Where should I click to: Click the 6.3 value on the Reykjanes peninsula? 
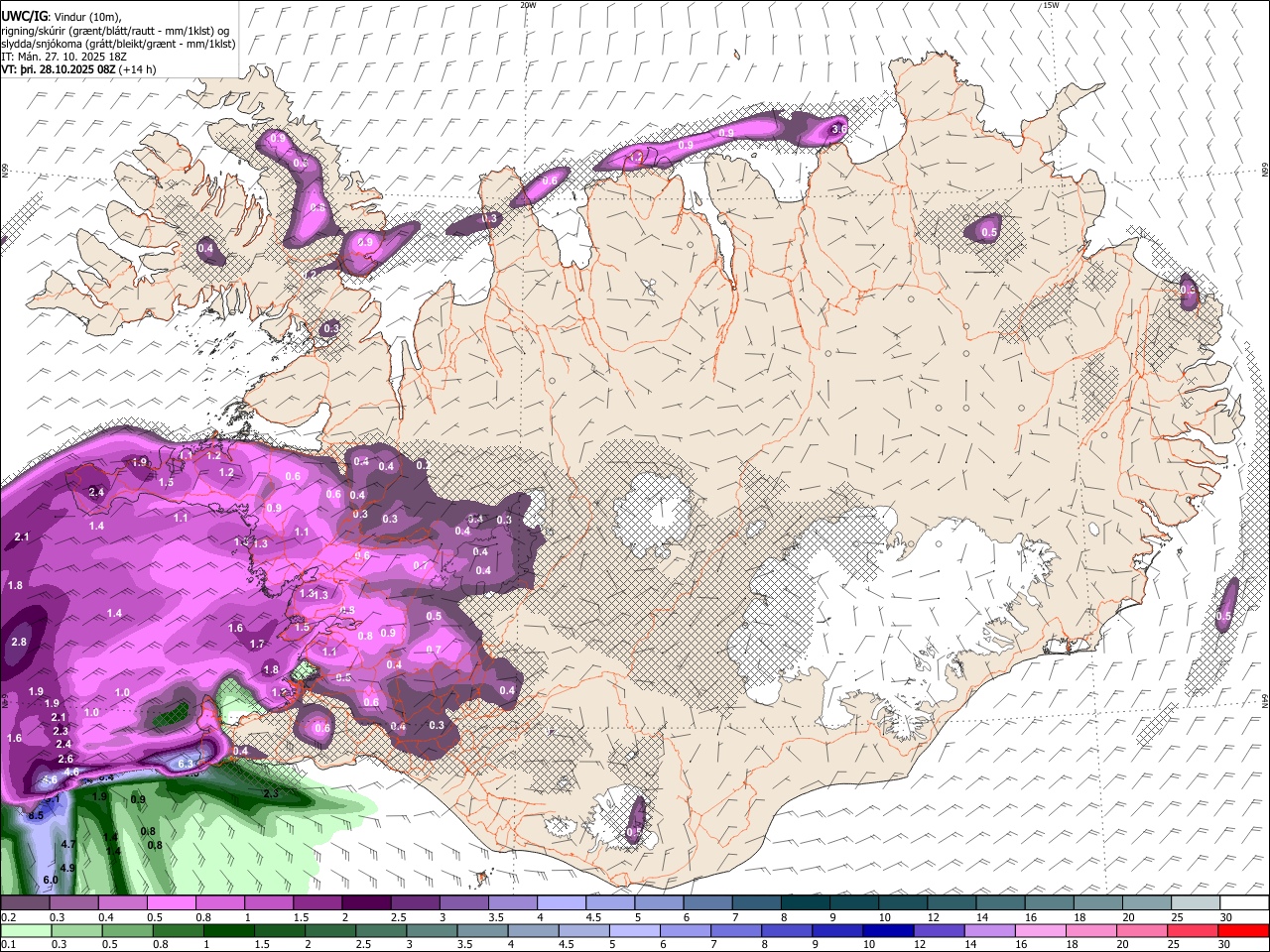tap(186, 763)
